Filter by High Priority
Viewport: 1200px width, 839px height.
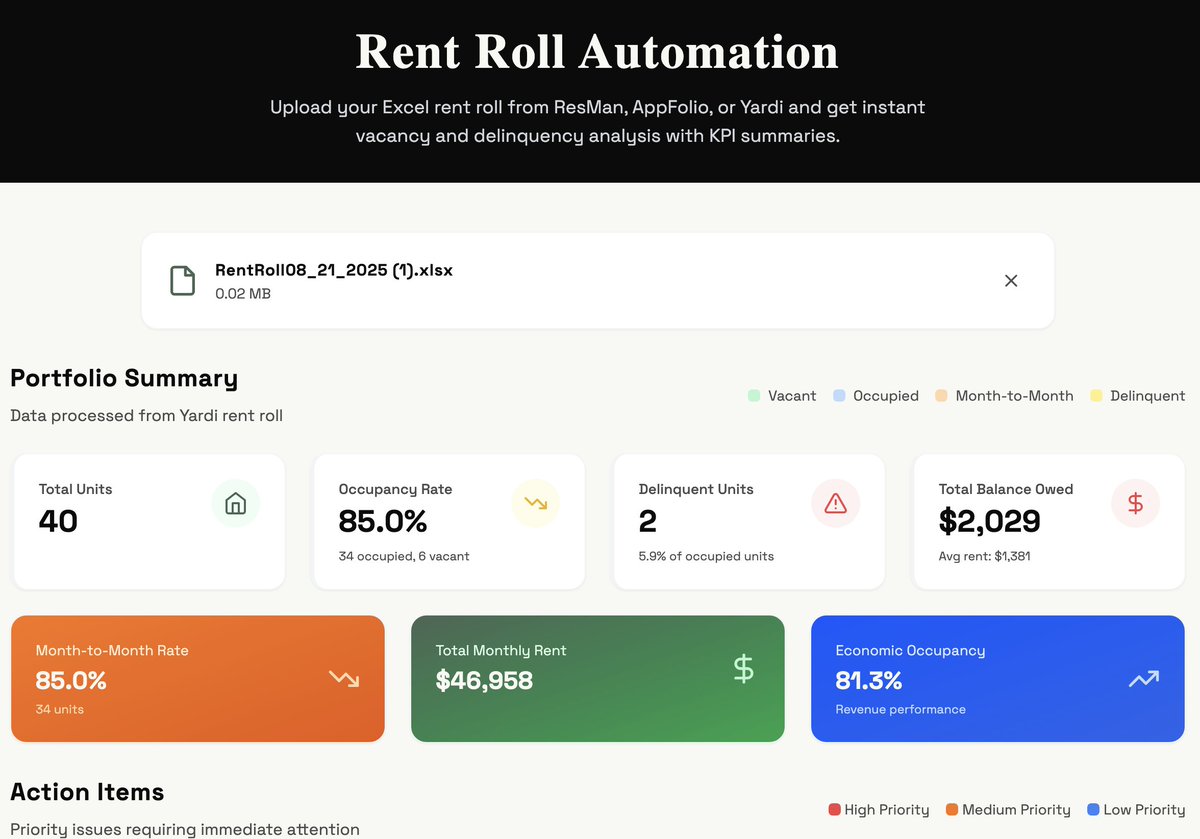[x=879, y=809]
